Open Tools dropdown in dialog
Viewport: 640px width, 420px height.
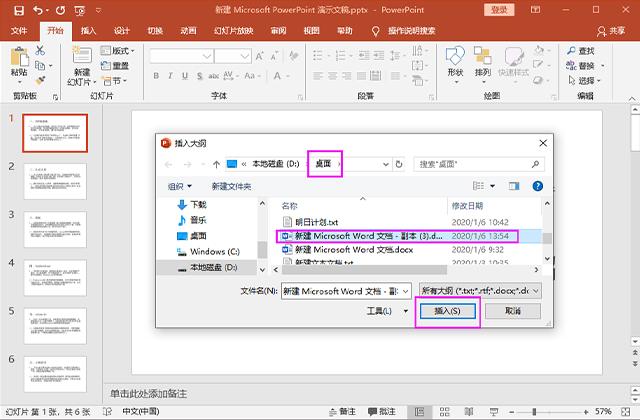coord(387,311)
